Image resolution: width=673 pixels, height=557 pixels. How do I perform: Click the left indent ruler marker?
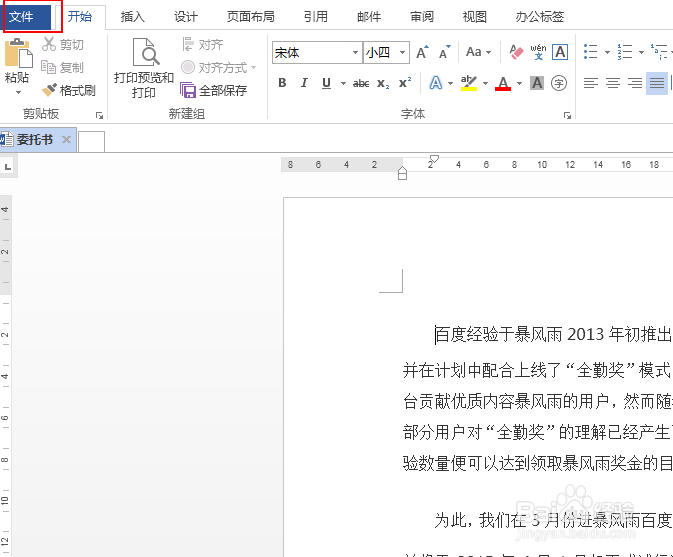coord(402,174)
